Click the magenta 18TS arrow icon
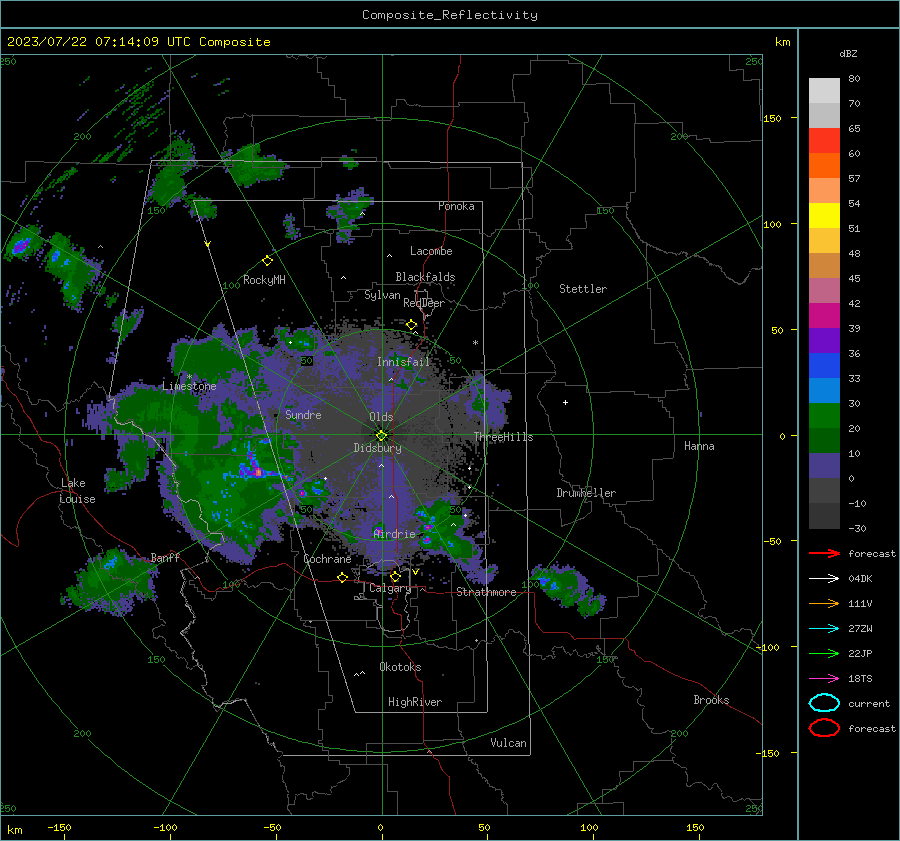Image resolution: width=900 pixels, height=841 pixels. click(x=824, y=679)
